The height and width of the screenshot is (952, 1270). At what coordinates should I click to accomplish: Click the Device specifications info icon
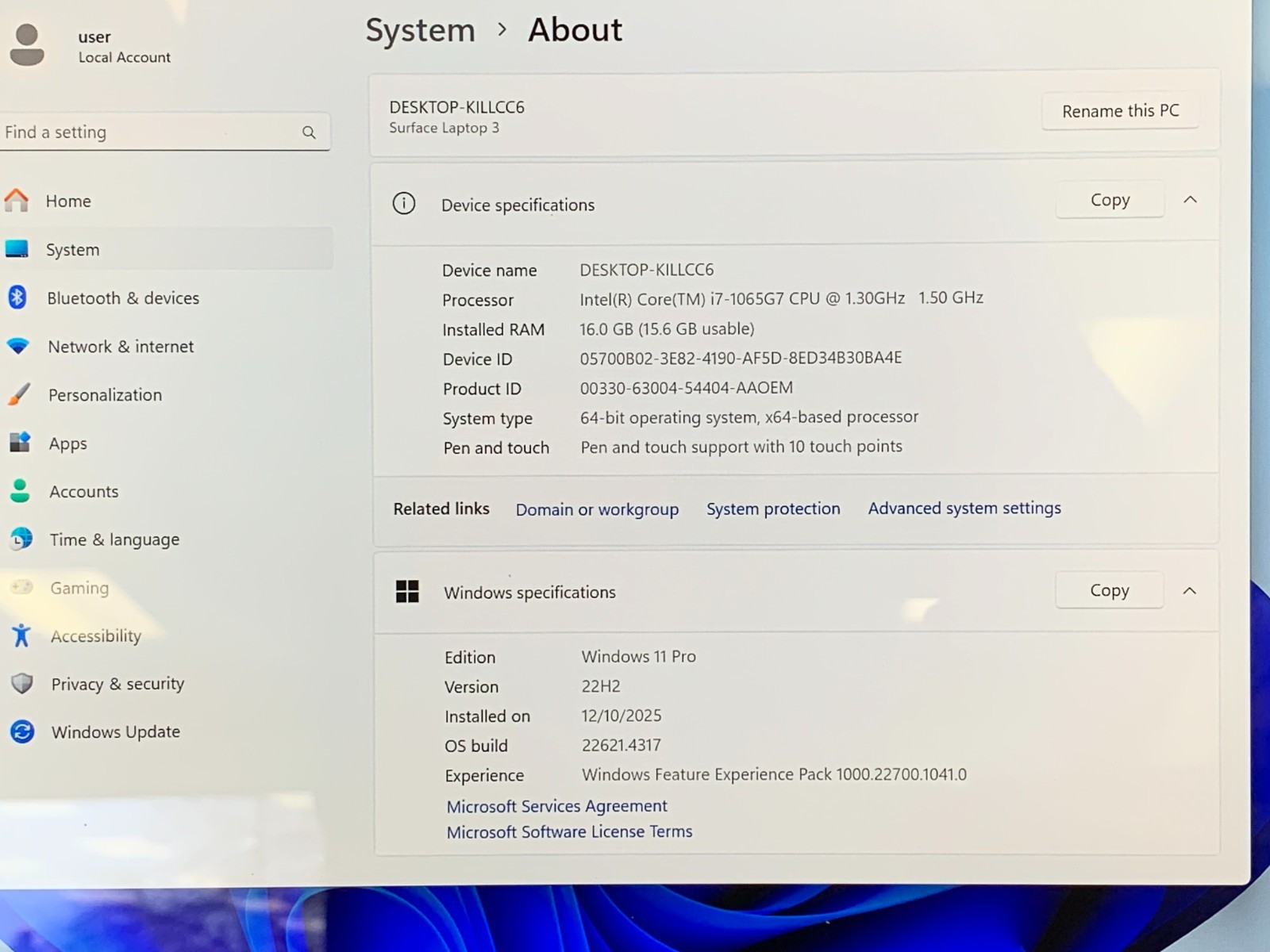click(404, 204)
